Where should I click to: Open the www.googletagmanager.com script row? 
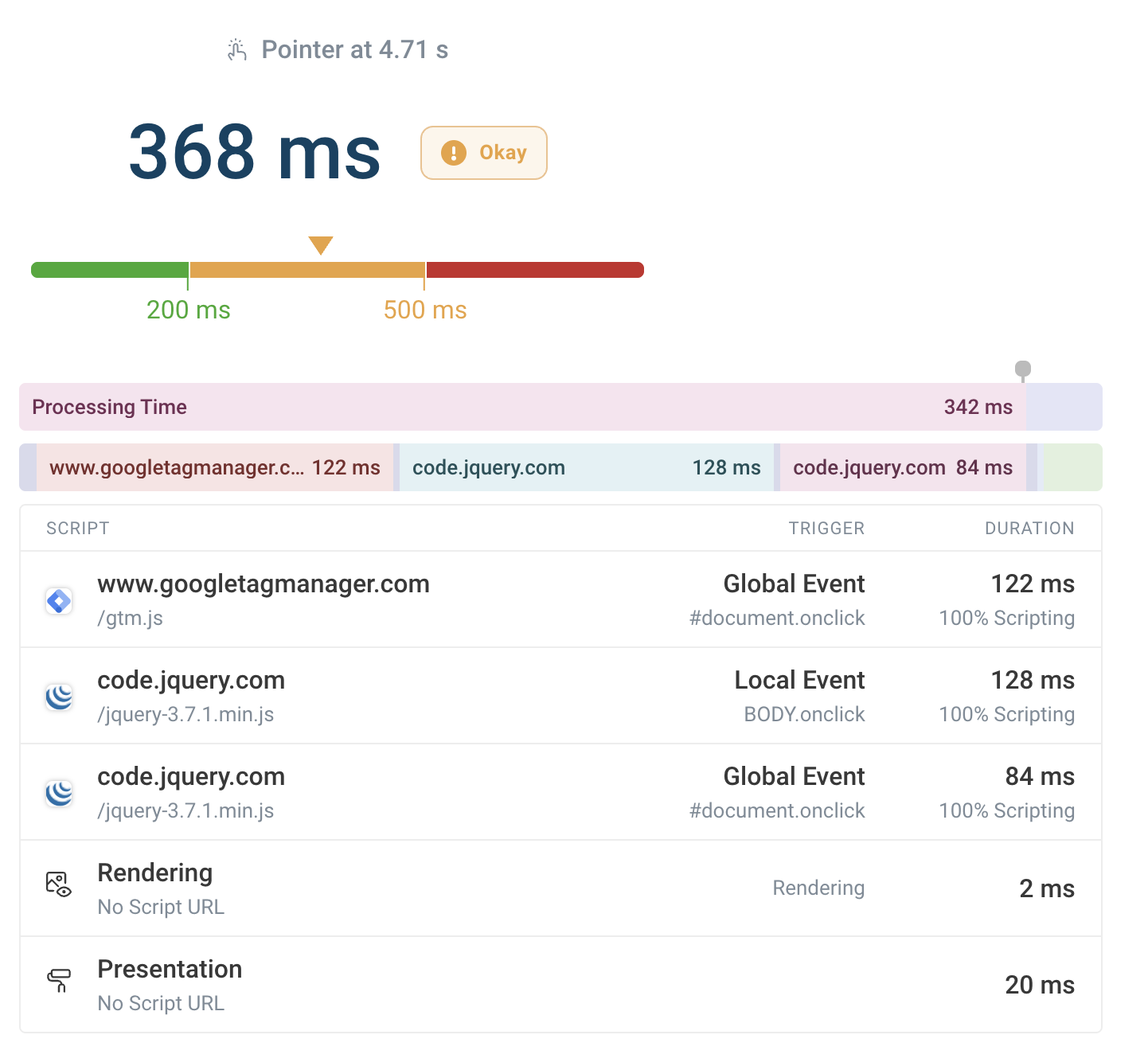pyautogui.click(x=264, y=584)
